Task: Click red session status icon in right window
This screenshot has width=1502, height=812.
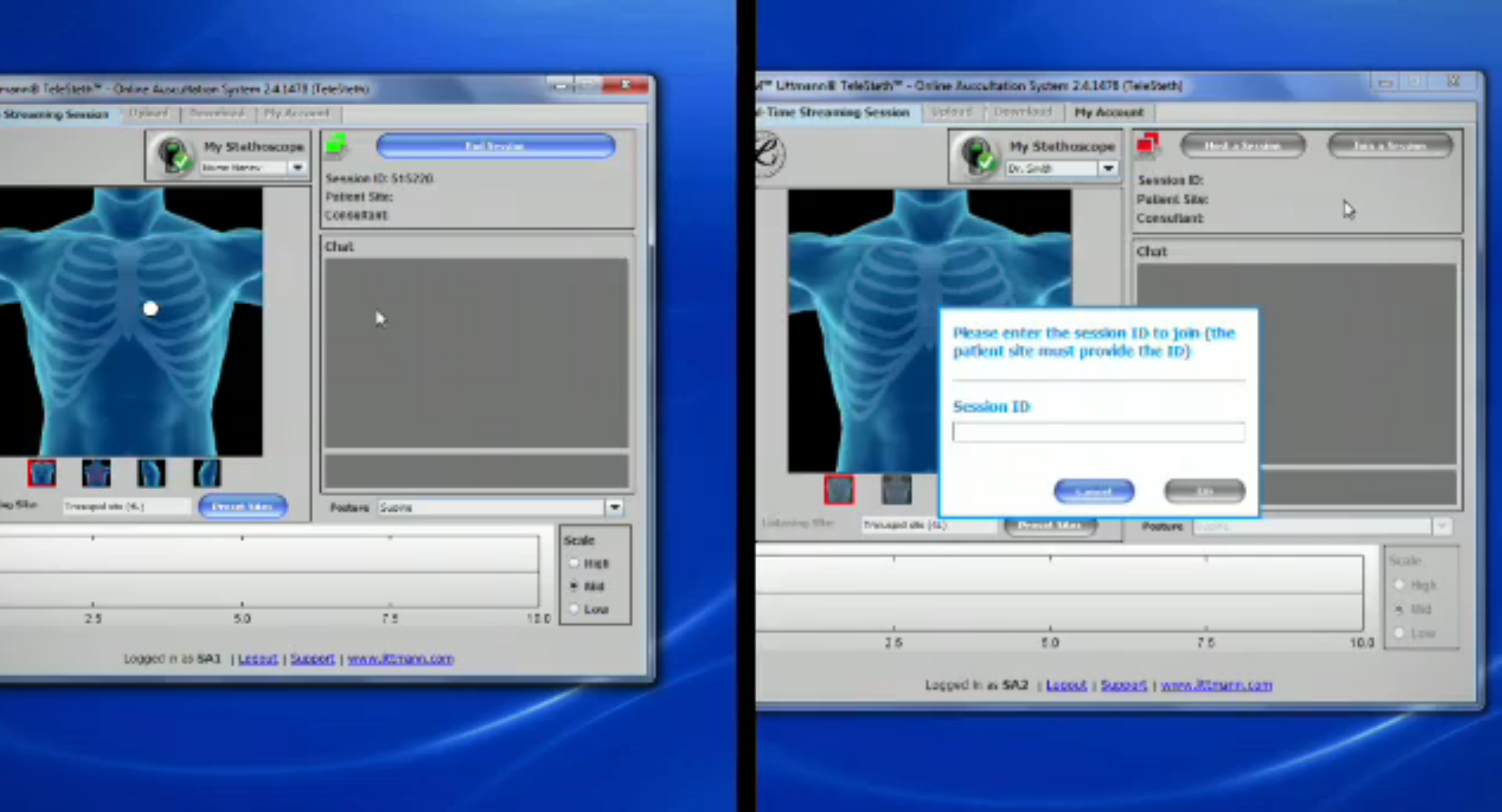Action: coord(1147,144)
